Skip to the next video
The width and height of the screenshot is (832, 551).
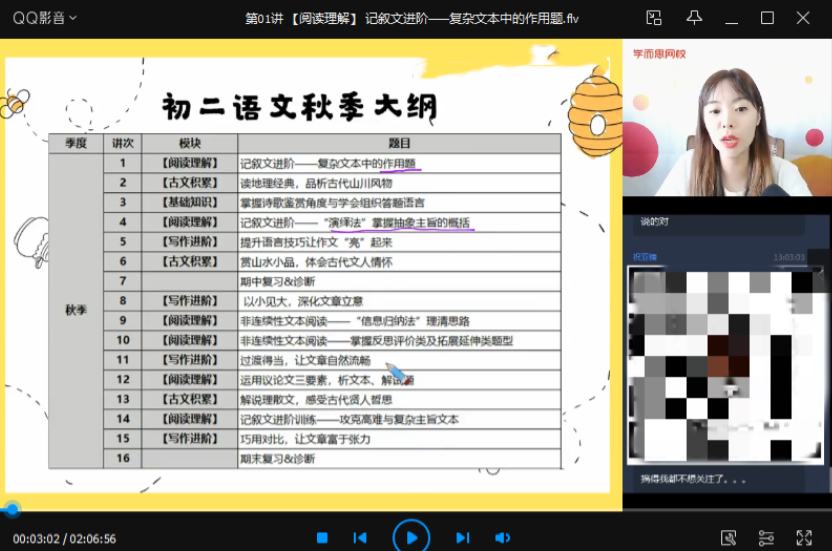[x=462, y=538]
